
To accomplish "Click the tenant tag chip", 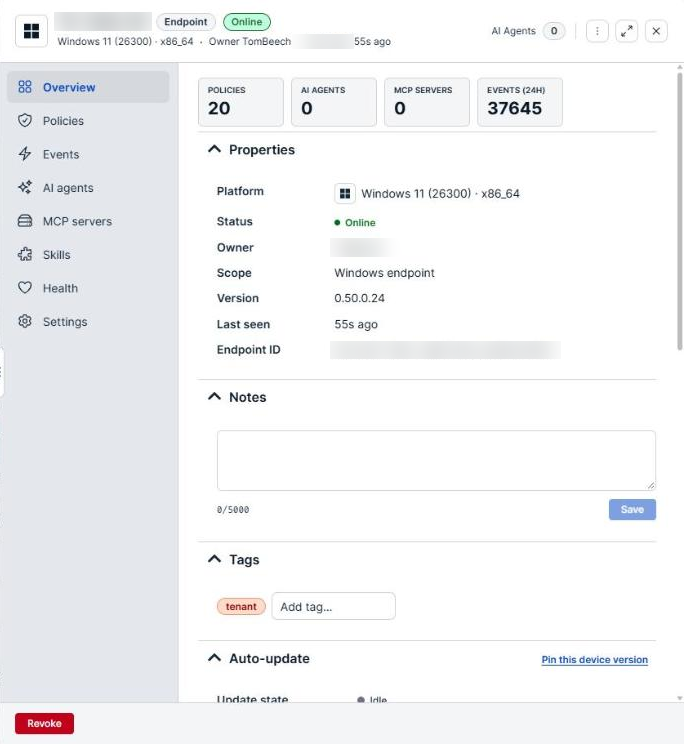I will [241, 606].
